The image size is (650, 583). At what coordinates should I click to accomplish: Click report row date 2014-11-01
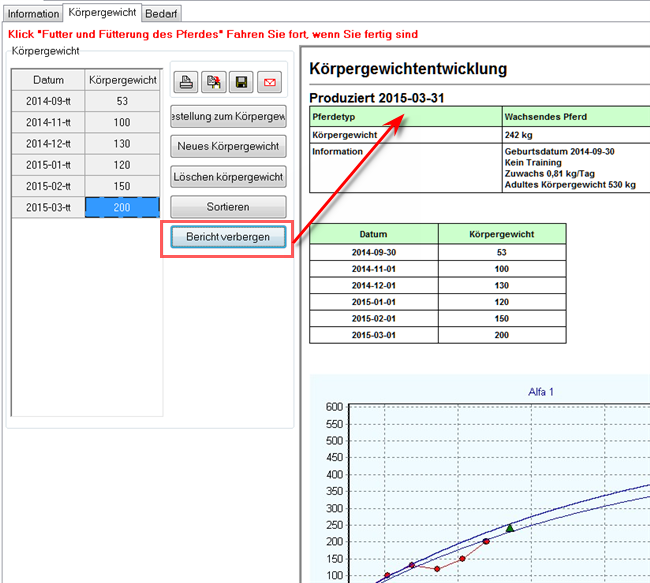[374, 269]
